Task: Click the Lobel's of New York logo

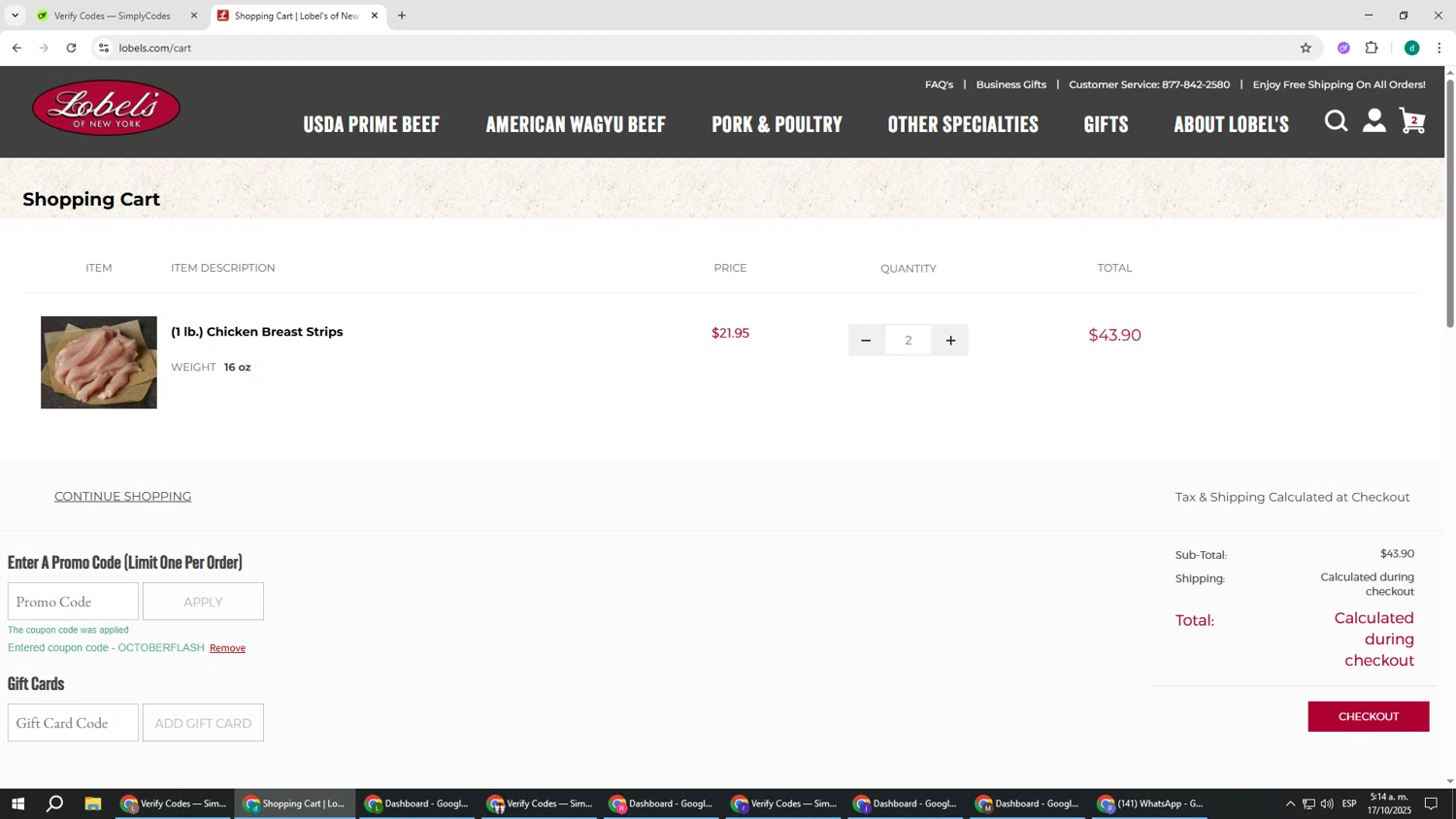Action: pos(106,108)
